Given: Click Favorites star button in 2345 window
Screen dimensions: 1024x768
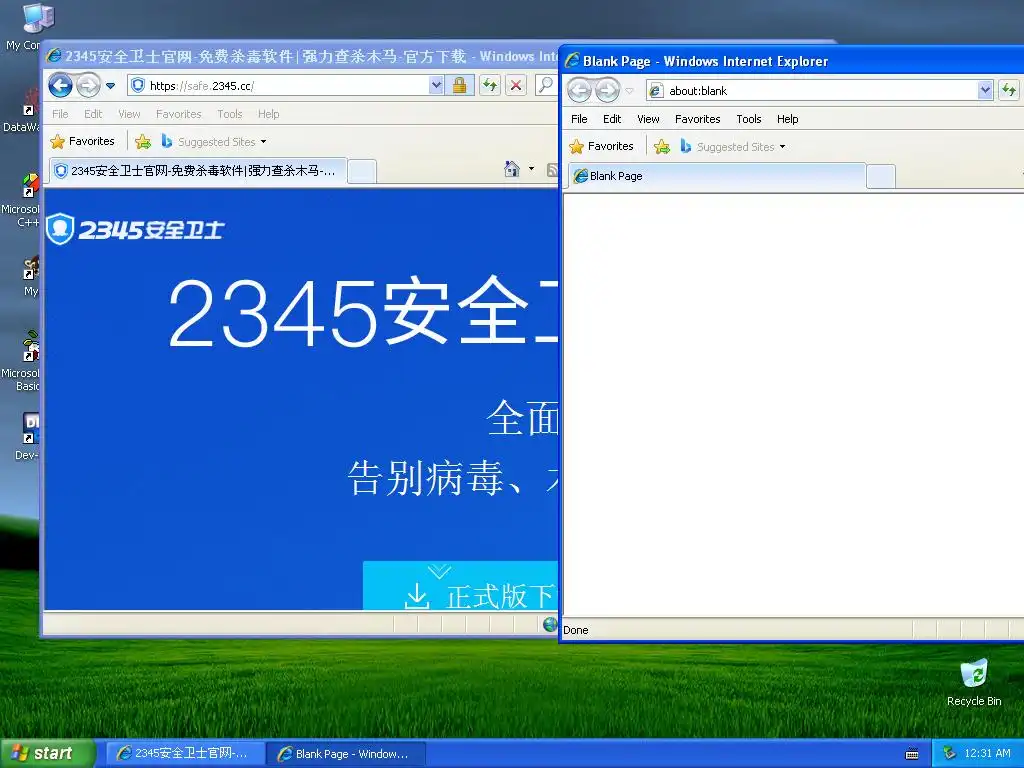Looking at the screenshot, I should click(82, 142).
